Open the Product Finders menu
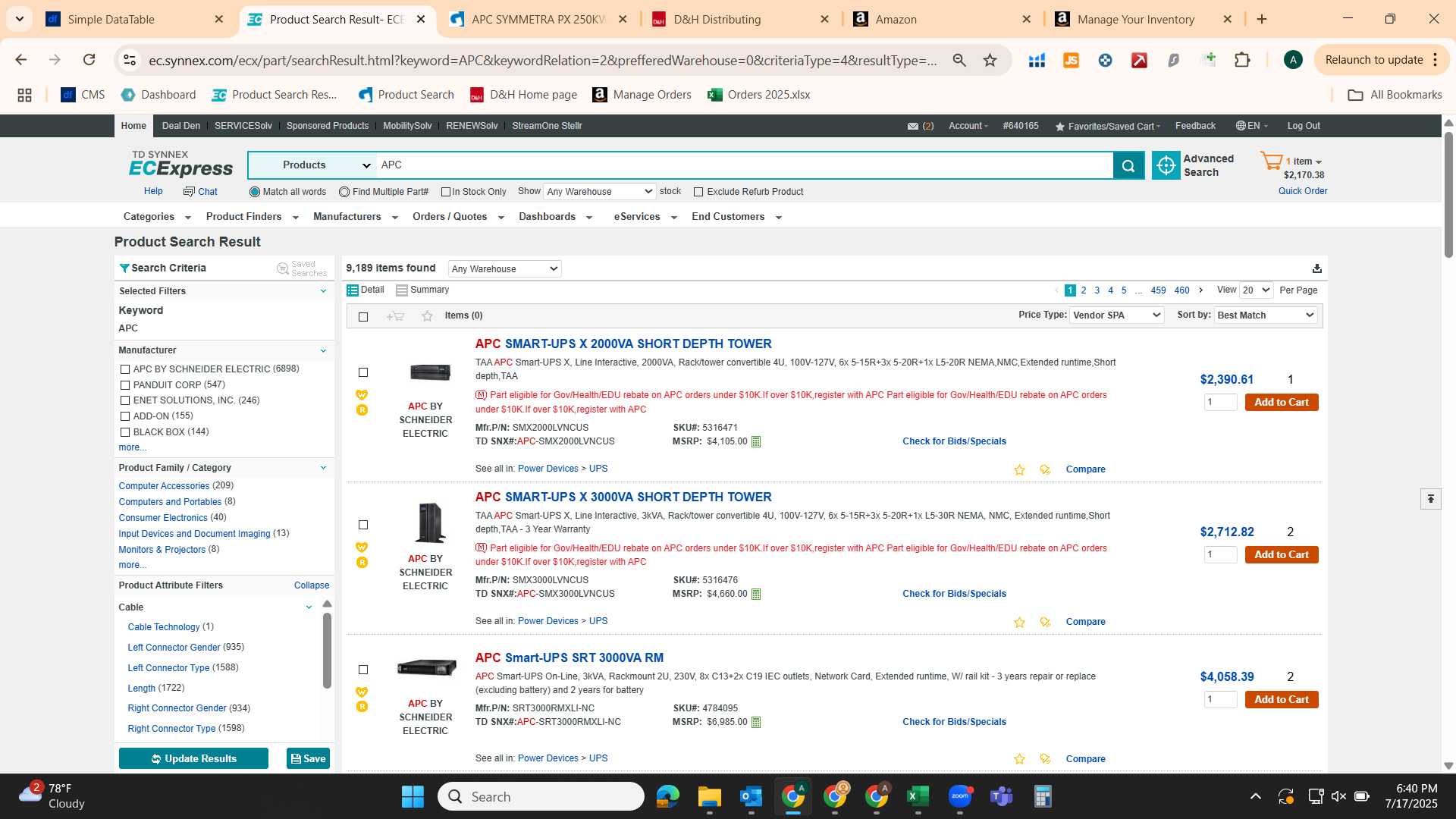 252,217
